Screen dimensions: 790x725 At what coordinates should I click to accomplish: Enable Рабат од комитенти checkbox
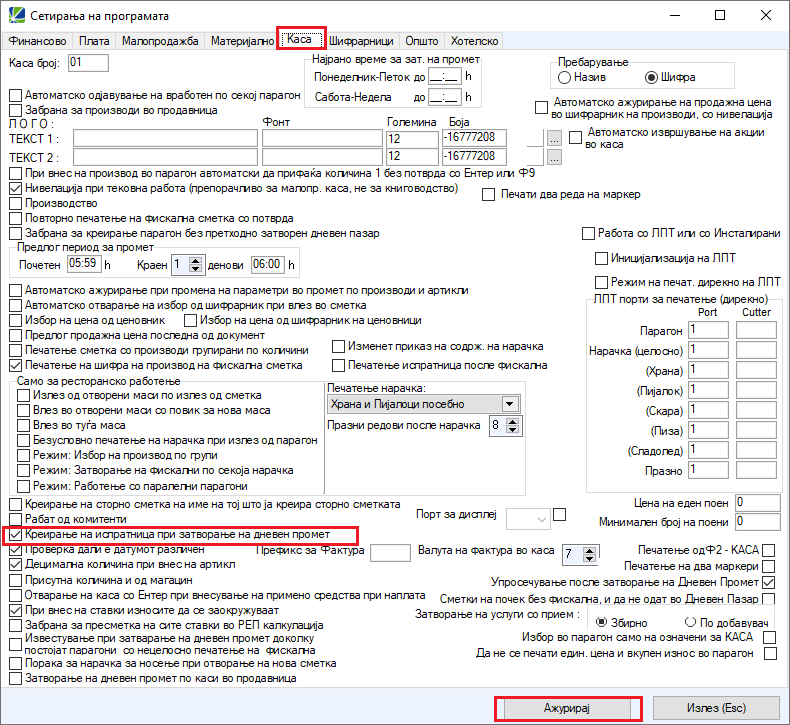(16, 519)
